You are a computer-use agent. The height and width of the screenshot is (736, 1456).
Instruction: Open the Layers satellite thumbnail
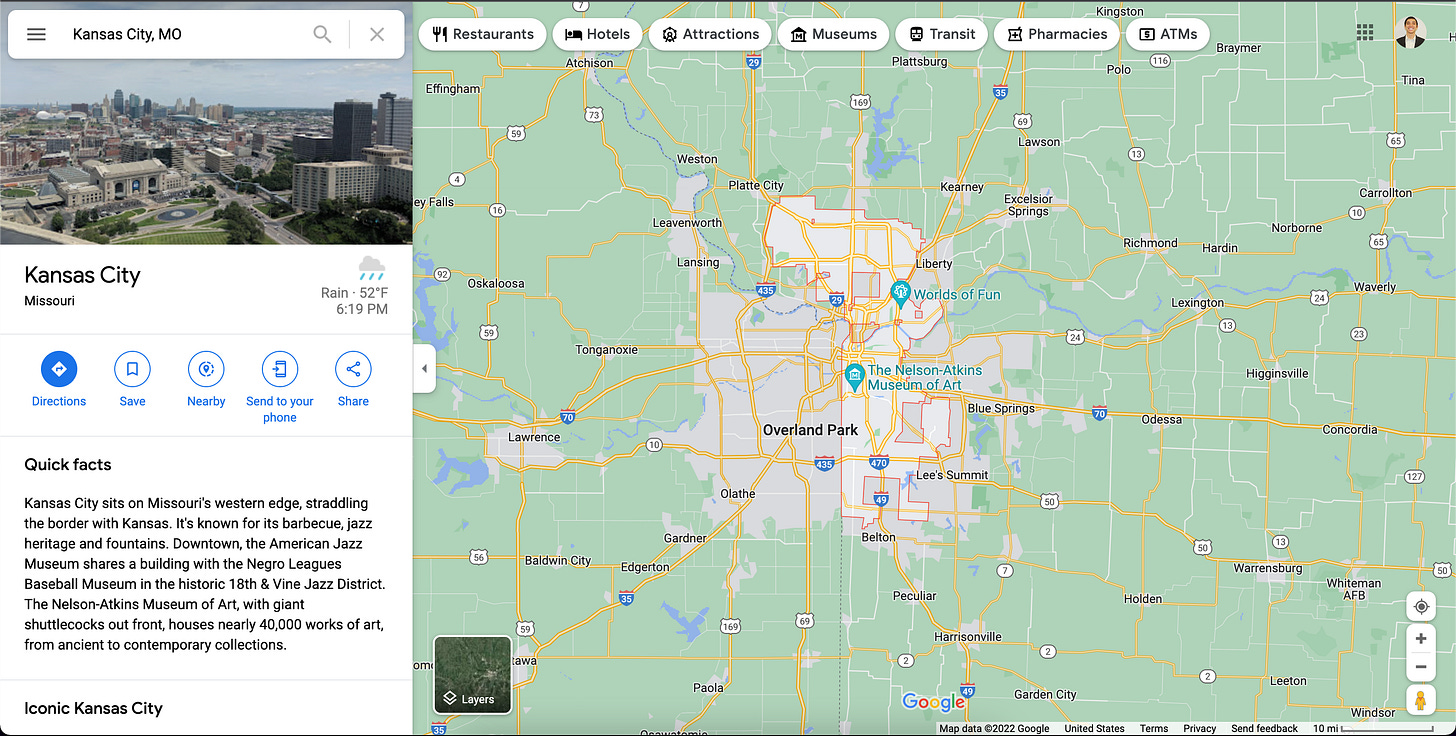pyautogui.click(x=473, y=675)
